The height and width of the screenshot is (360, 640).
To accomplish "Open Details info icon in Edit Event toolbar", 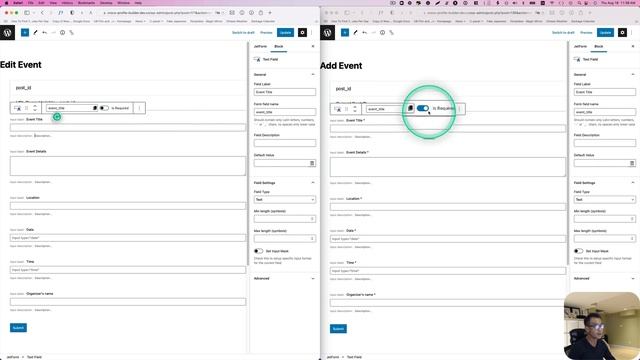I will (x=62, y=33).
